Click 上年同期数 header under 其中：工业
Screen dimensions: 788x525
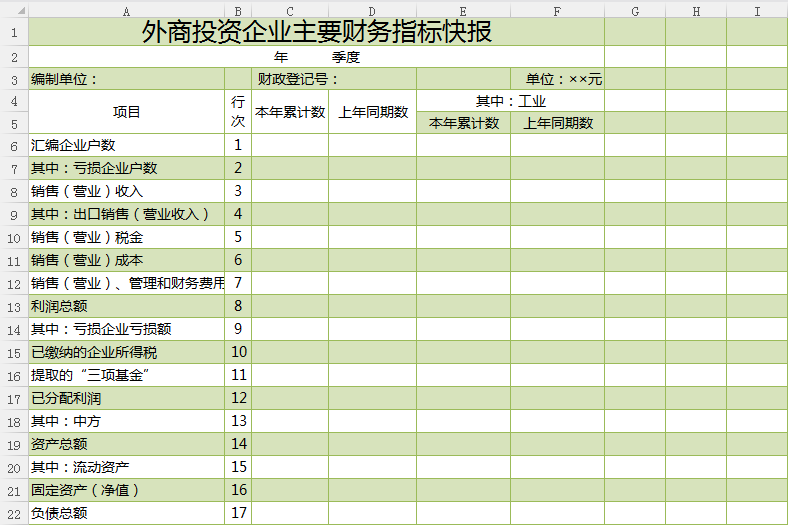pos(557,123)
